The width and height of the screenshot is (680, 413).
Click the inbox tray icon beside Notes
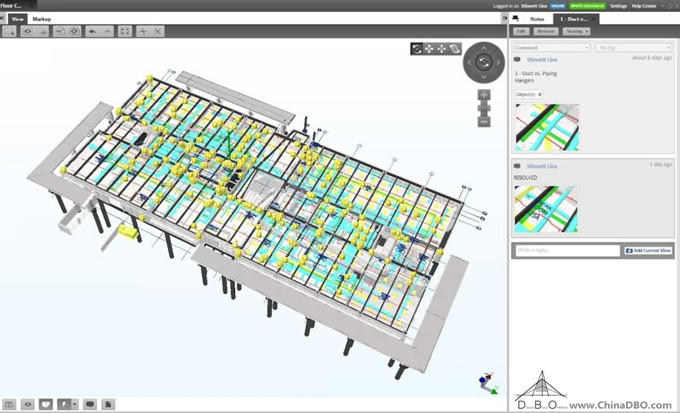pos(515,19)
